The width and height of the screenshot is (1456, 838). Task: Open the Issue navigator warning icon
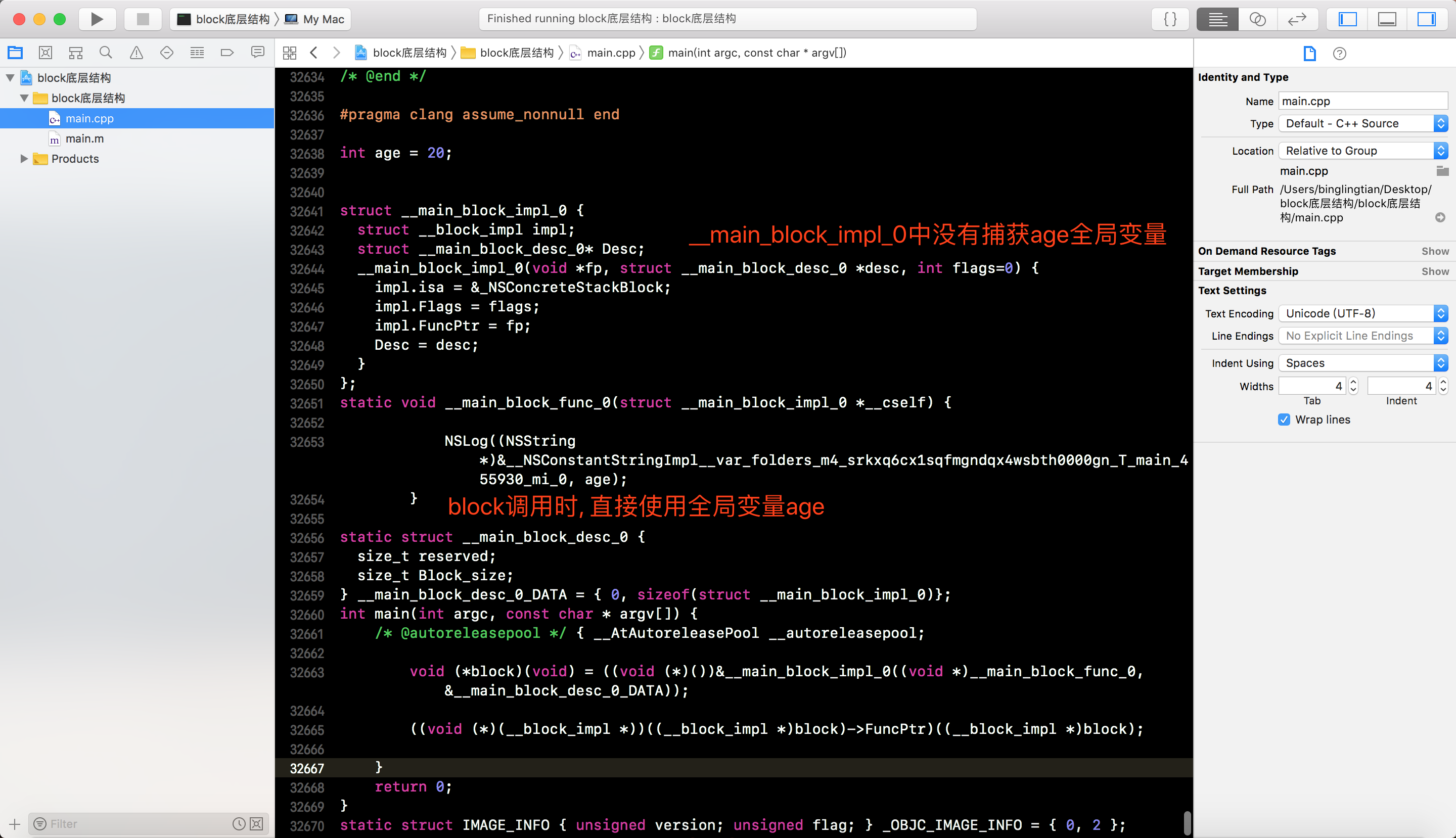coord(136,53)
